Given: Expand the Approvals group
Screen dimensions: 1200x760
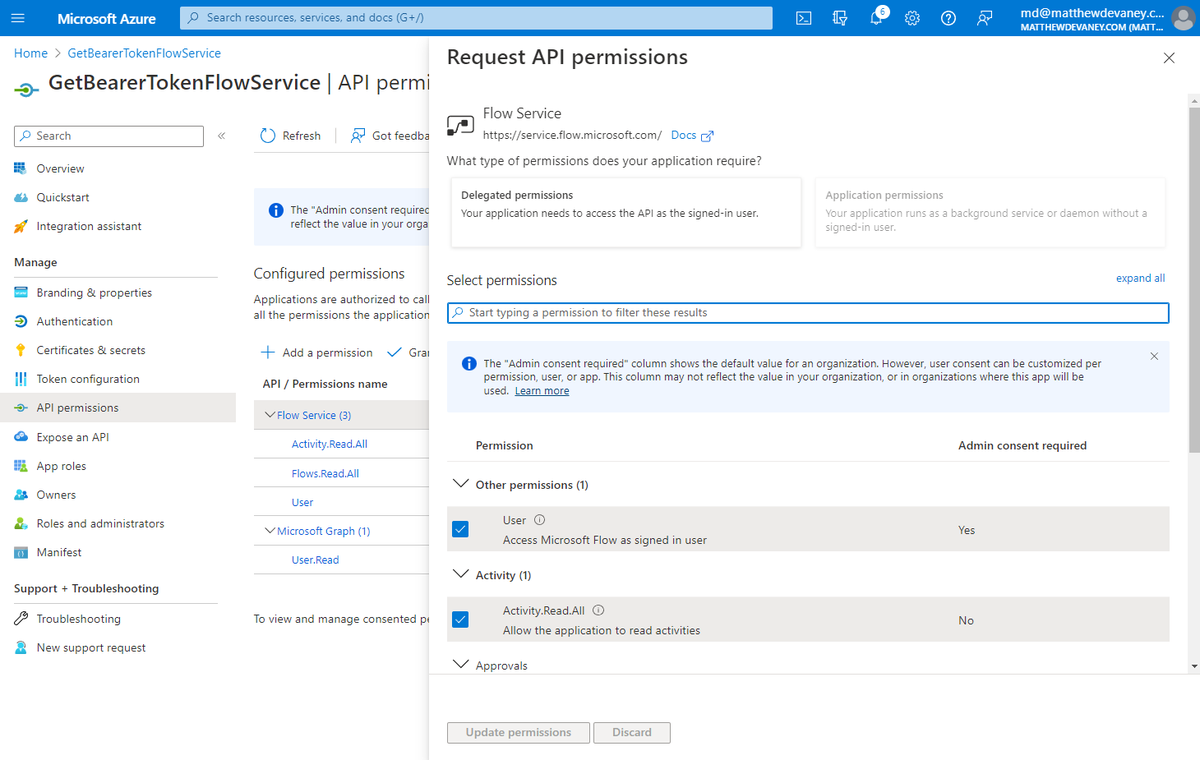Looking at the screenshot, I should coord(460,664).
